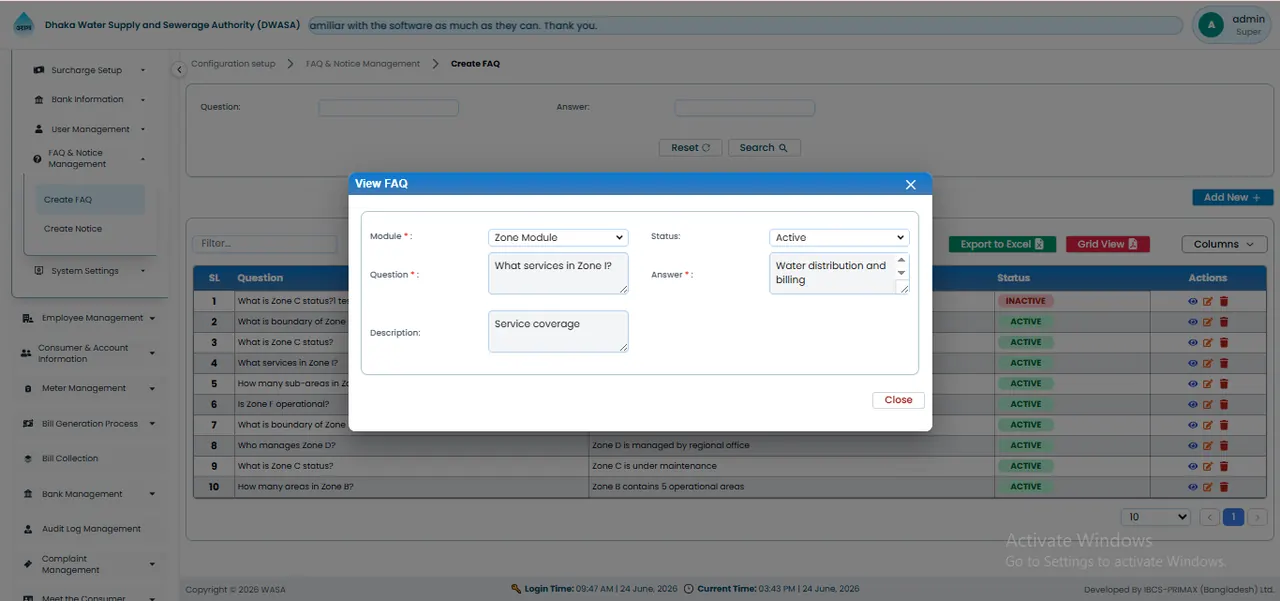Click the DWASA logo icon
This screenshot has height=601, width=1280.
pyautogui.click(x=22, y=25)
